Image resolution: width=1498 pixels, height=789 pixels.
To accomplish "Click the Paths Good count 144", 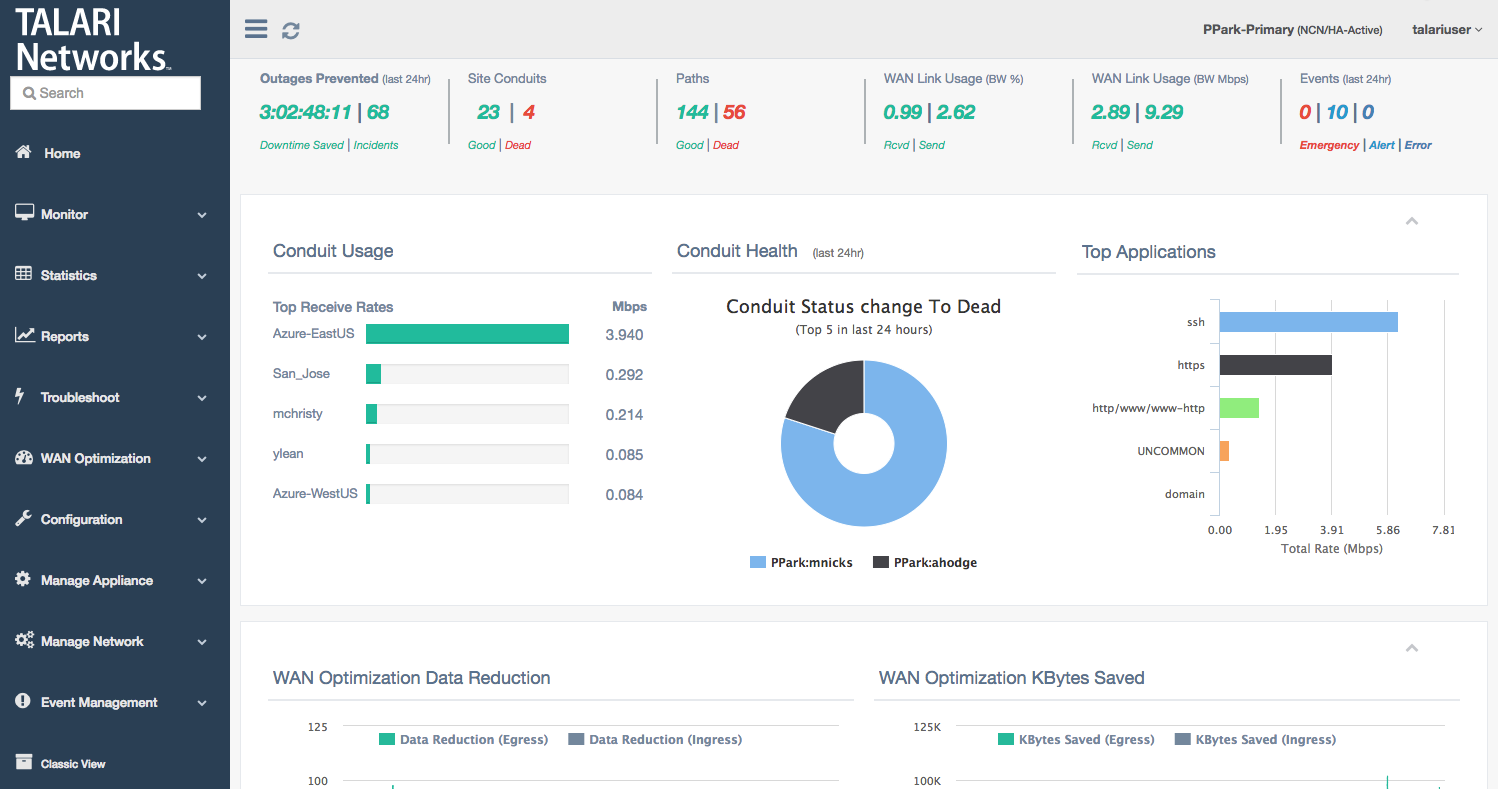I will (x=692, y=112).
